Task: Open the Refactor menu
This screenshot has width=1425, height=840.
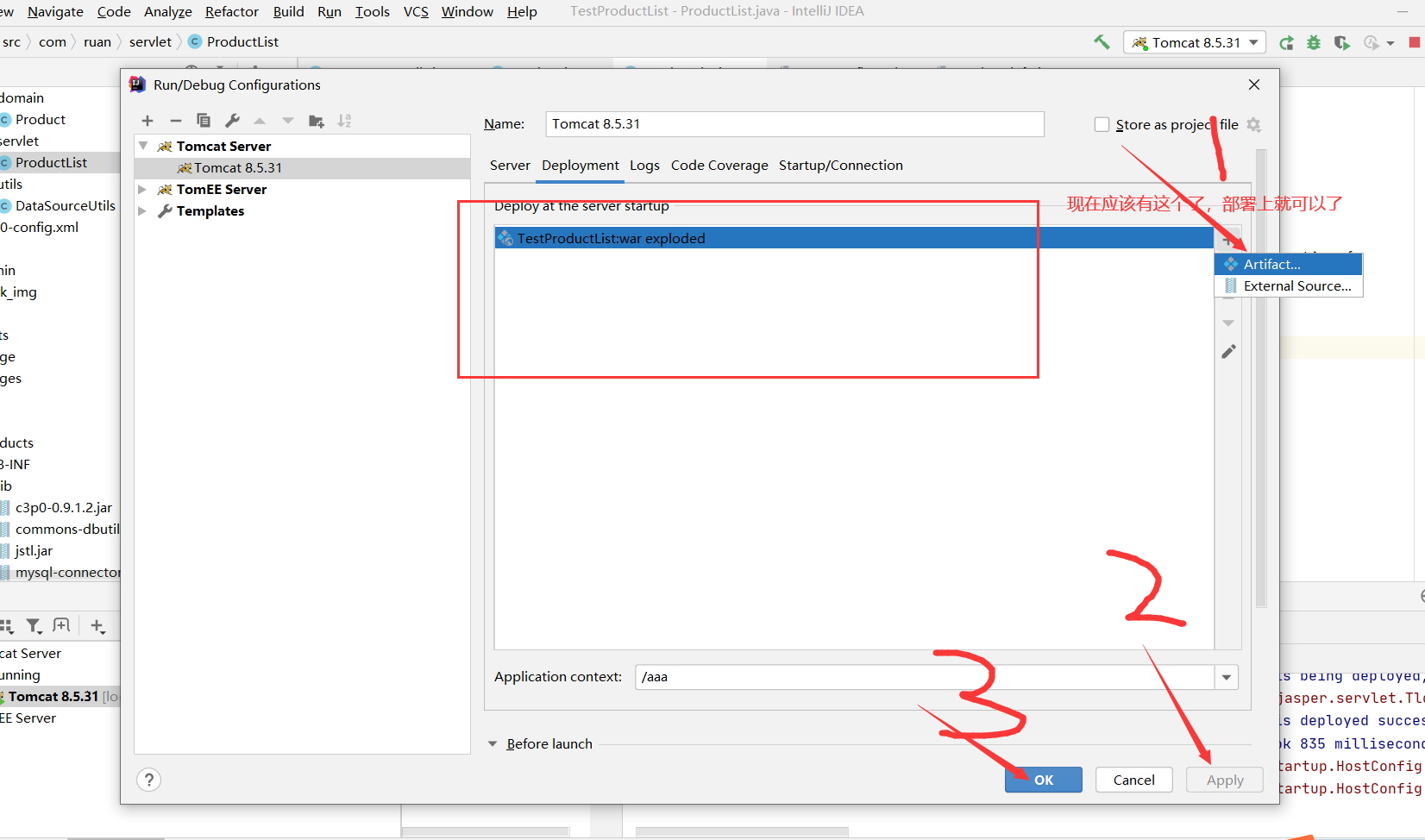Action: (x=232, y=11)
